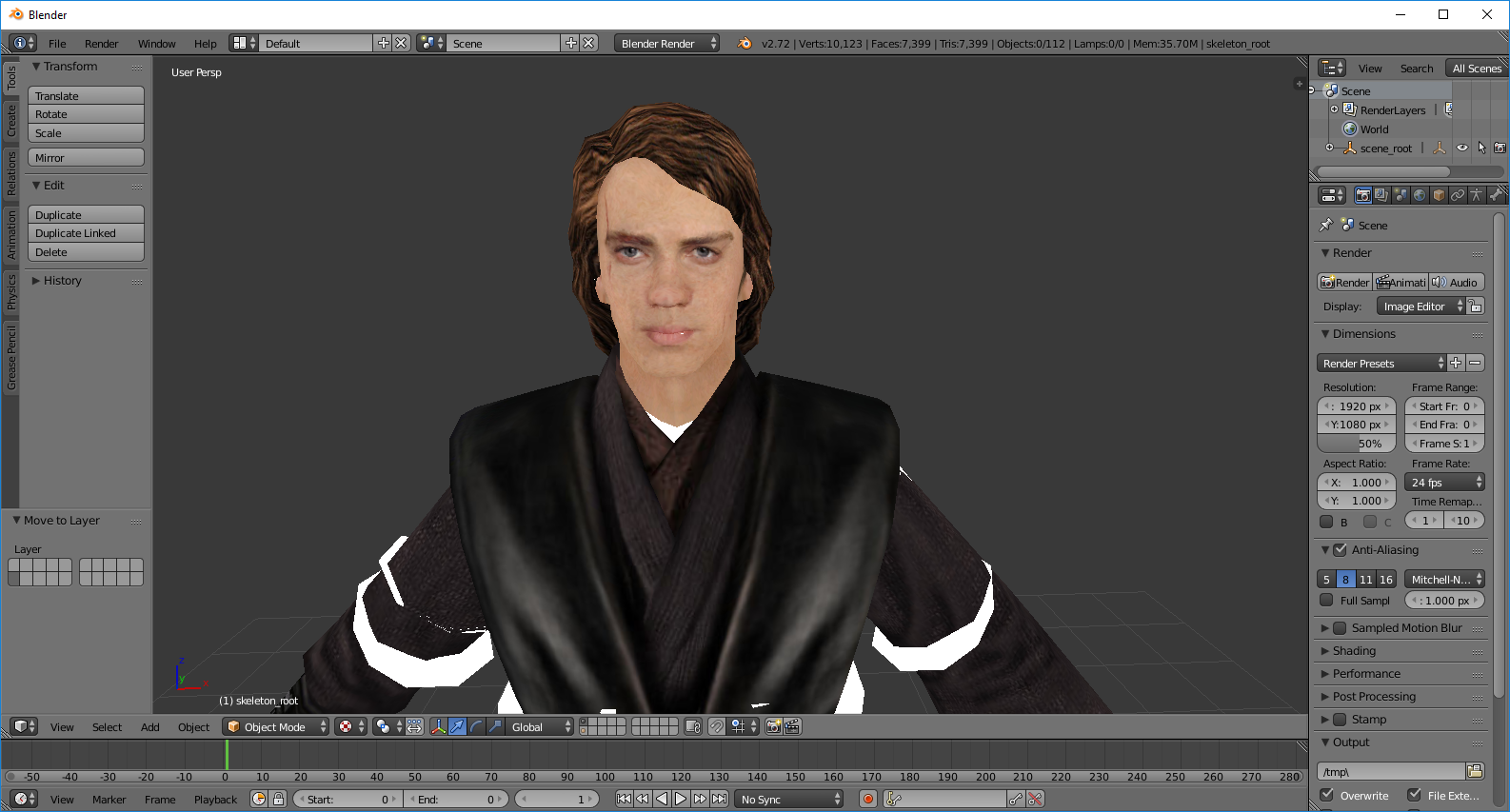The width and height of the screenshot is (1510, 812).
Task: Click the OpenGL render animation clapper icon
Action: point(792,726)
